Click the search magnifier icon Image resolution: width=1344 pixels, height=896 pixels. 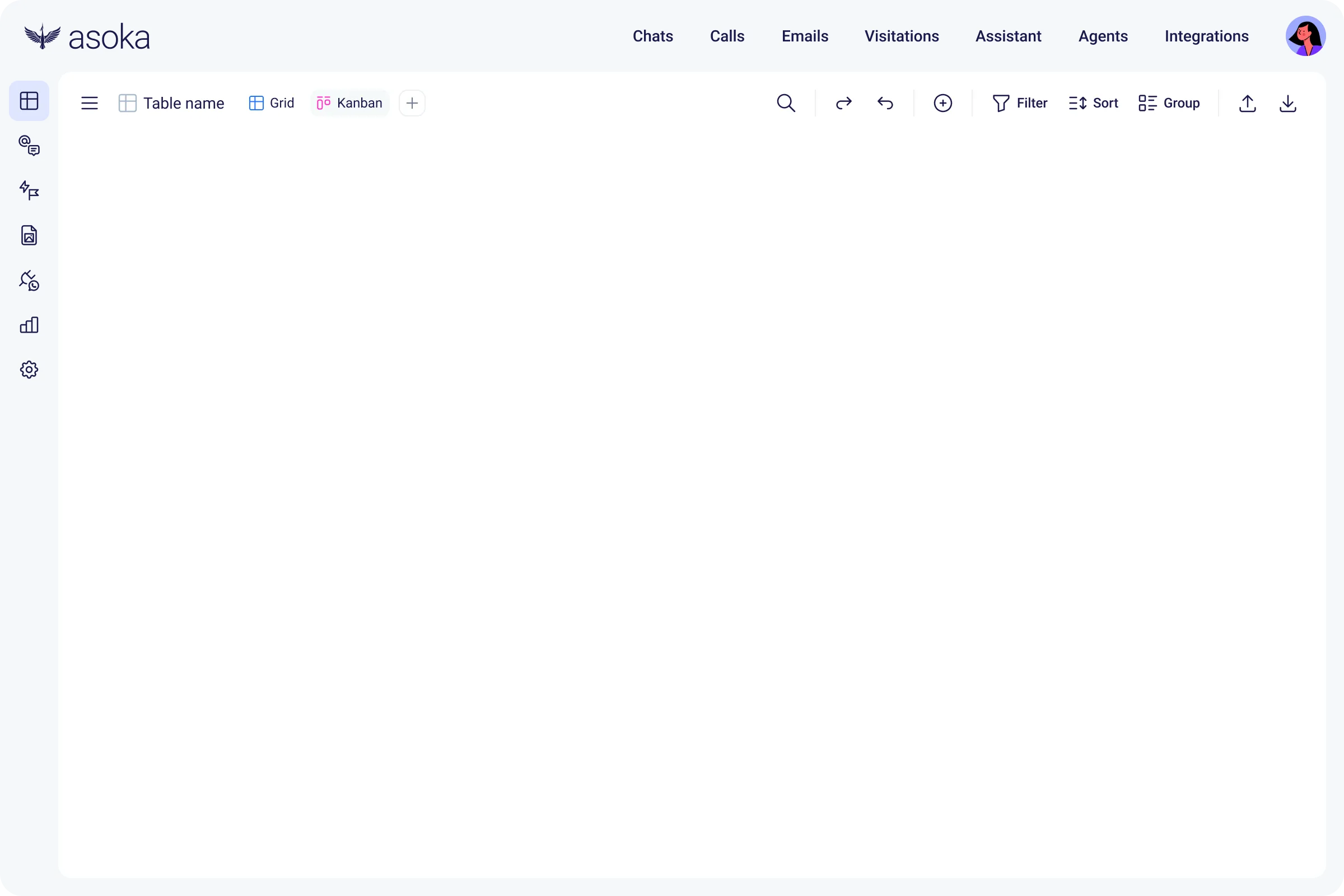point(786,104)
